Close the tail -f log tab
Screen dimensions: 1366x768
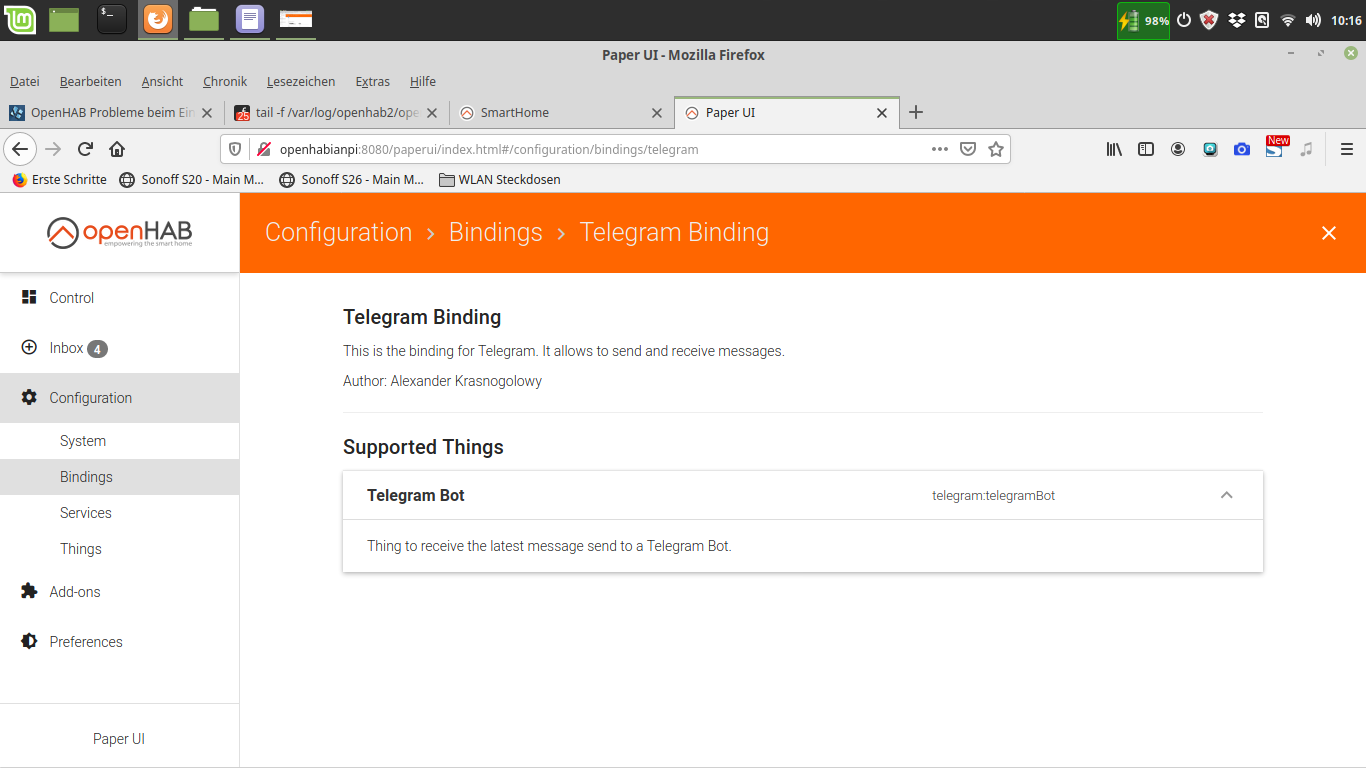(x=432, y=113)
